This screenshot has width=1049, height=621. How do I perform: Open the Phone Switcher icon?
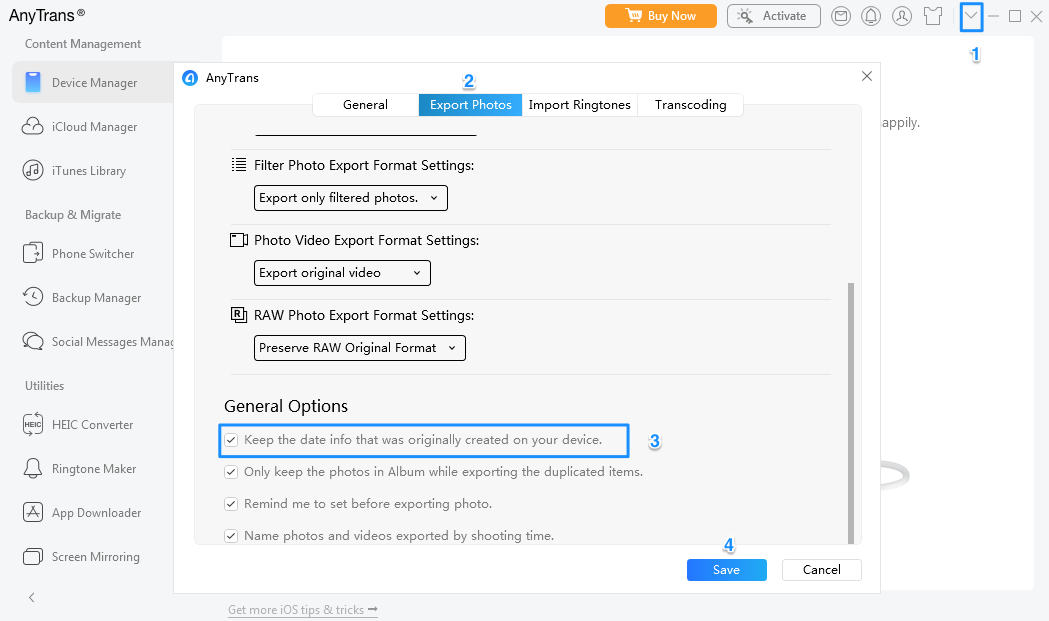point(33,254)
